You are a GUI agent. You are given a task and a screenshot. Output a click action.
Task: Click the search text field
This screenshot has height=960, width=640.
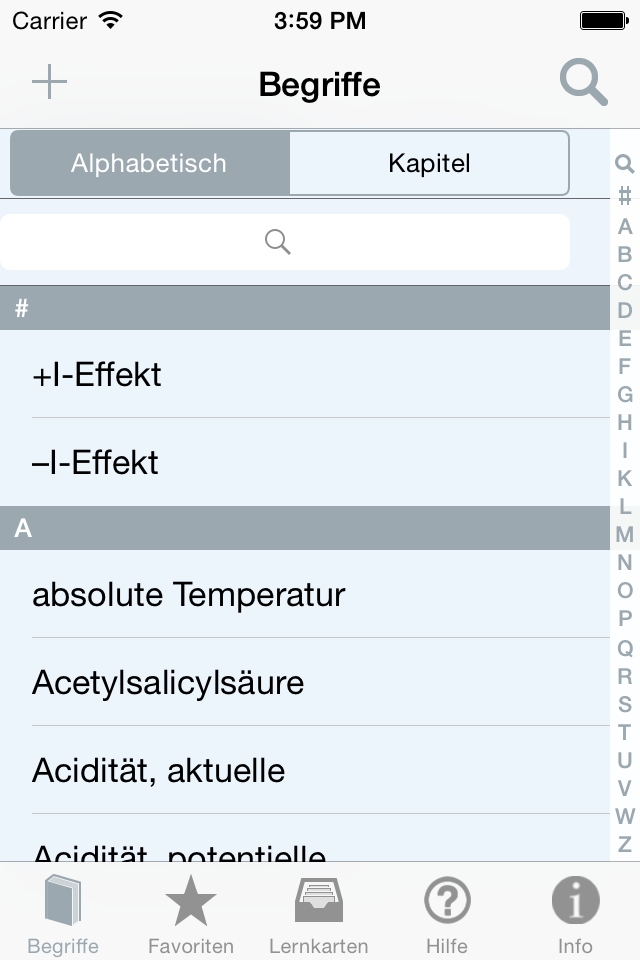(285, 242)
